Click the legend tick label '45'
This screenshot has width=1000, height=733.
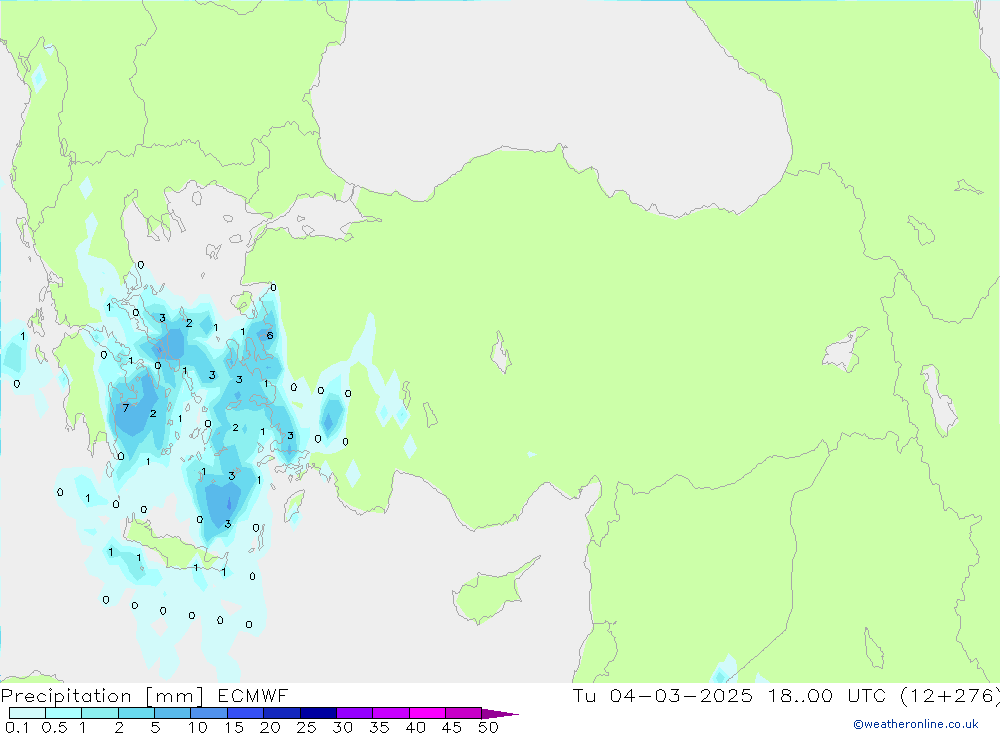point(452,727)
